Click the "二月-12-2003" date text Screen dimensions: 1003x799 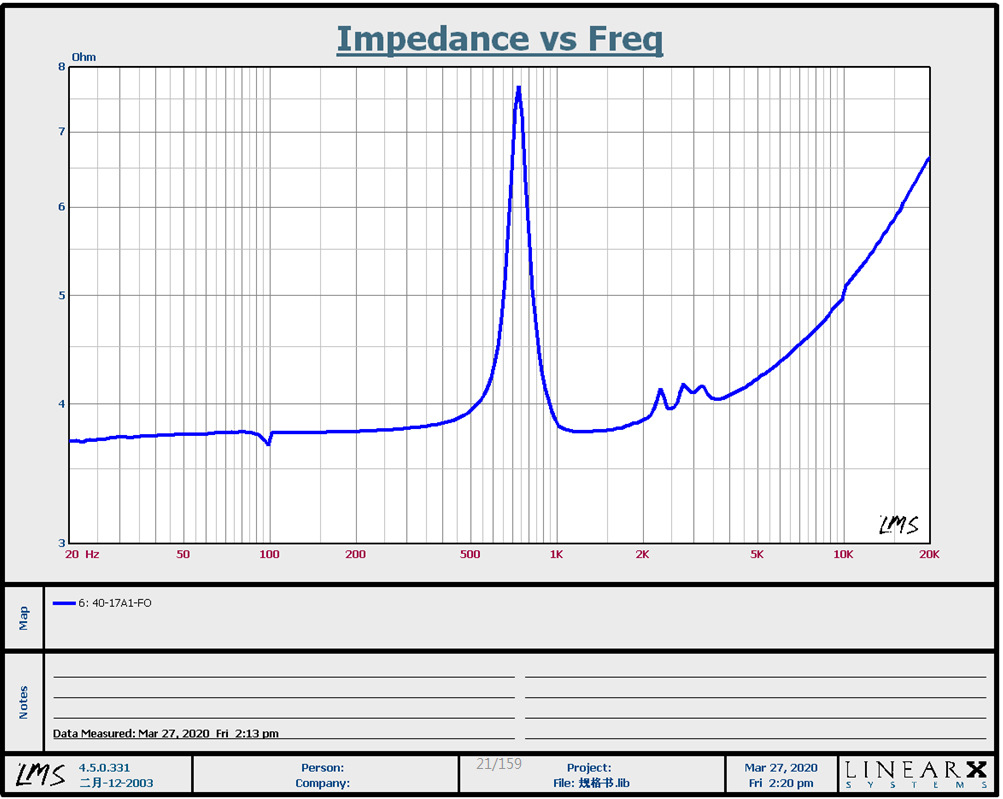(116, 783)
